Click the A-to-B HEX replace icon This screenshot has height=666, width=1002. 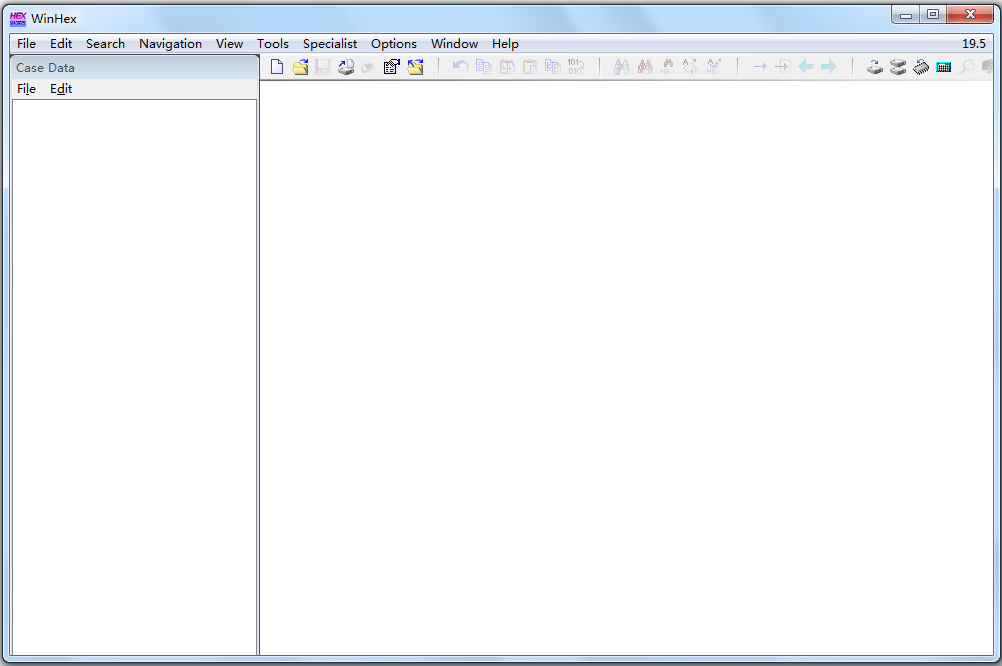coord(714,66)
